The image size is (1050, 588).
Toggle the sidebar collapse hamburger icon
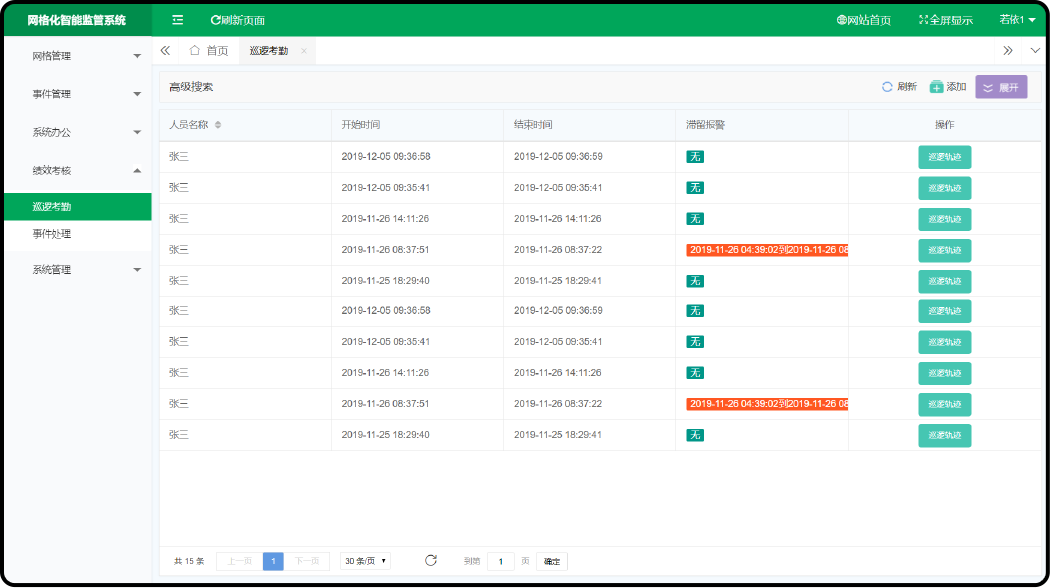pyautogui.click(x=177, y=20)
